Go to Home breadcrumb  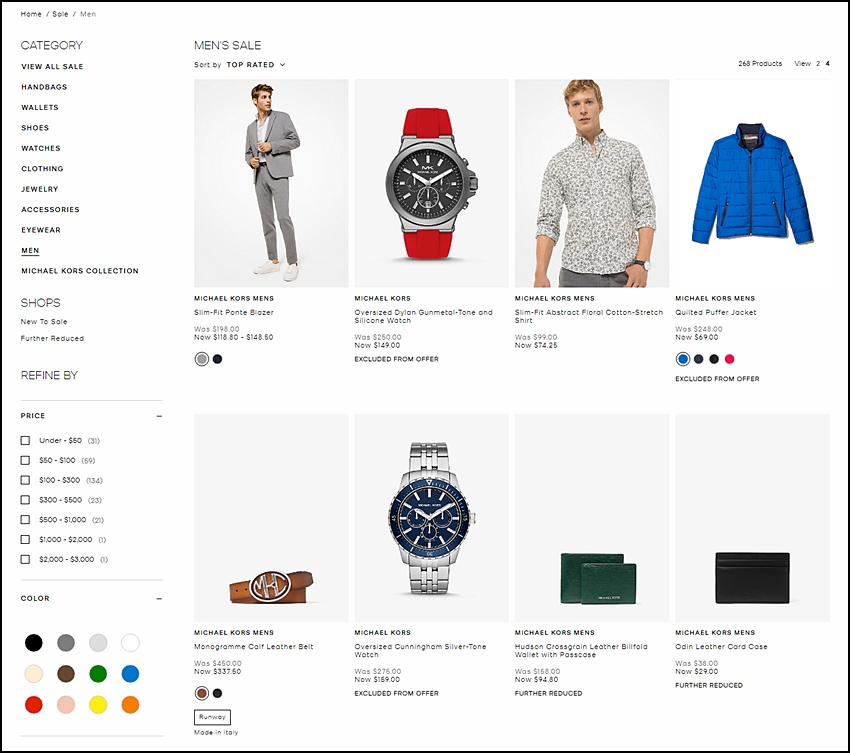pos(31,14)
